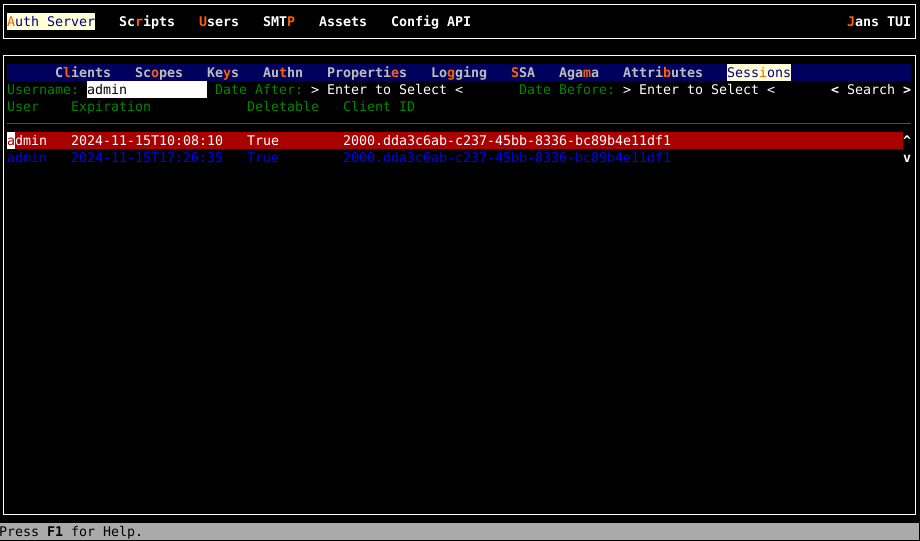Open the Date Before selector
This screenshot has width=920, height=541.
(698, 89)
